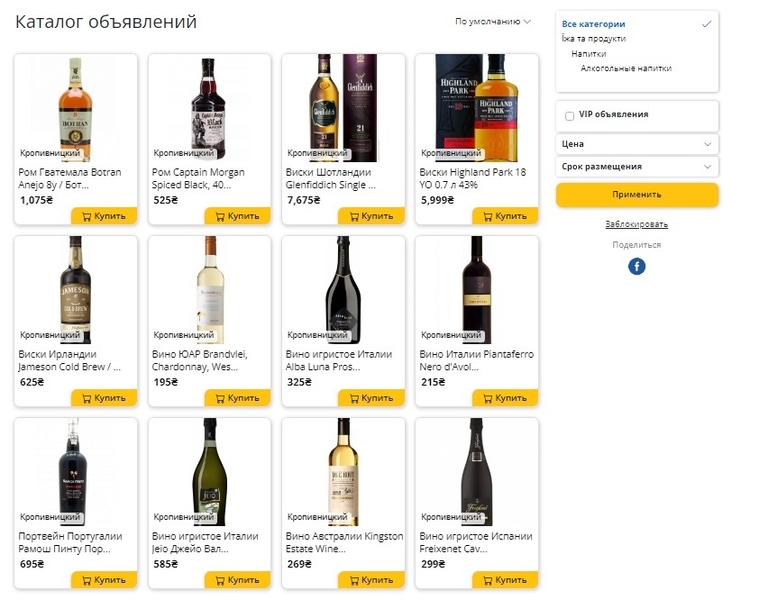Viewport: 759px width, 600px height.
Task: Click cart icon for Kingston Estate wine
Action: pyautogui.click(x=354, y=580)
